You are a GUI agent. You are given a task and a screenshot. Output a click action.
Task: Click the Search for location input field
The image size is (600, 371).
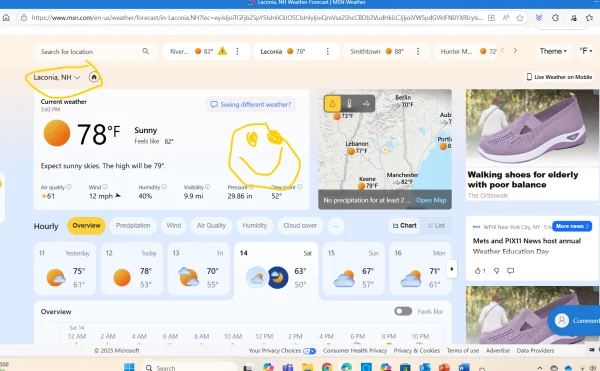coord(90,51)
